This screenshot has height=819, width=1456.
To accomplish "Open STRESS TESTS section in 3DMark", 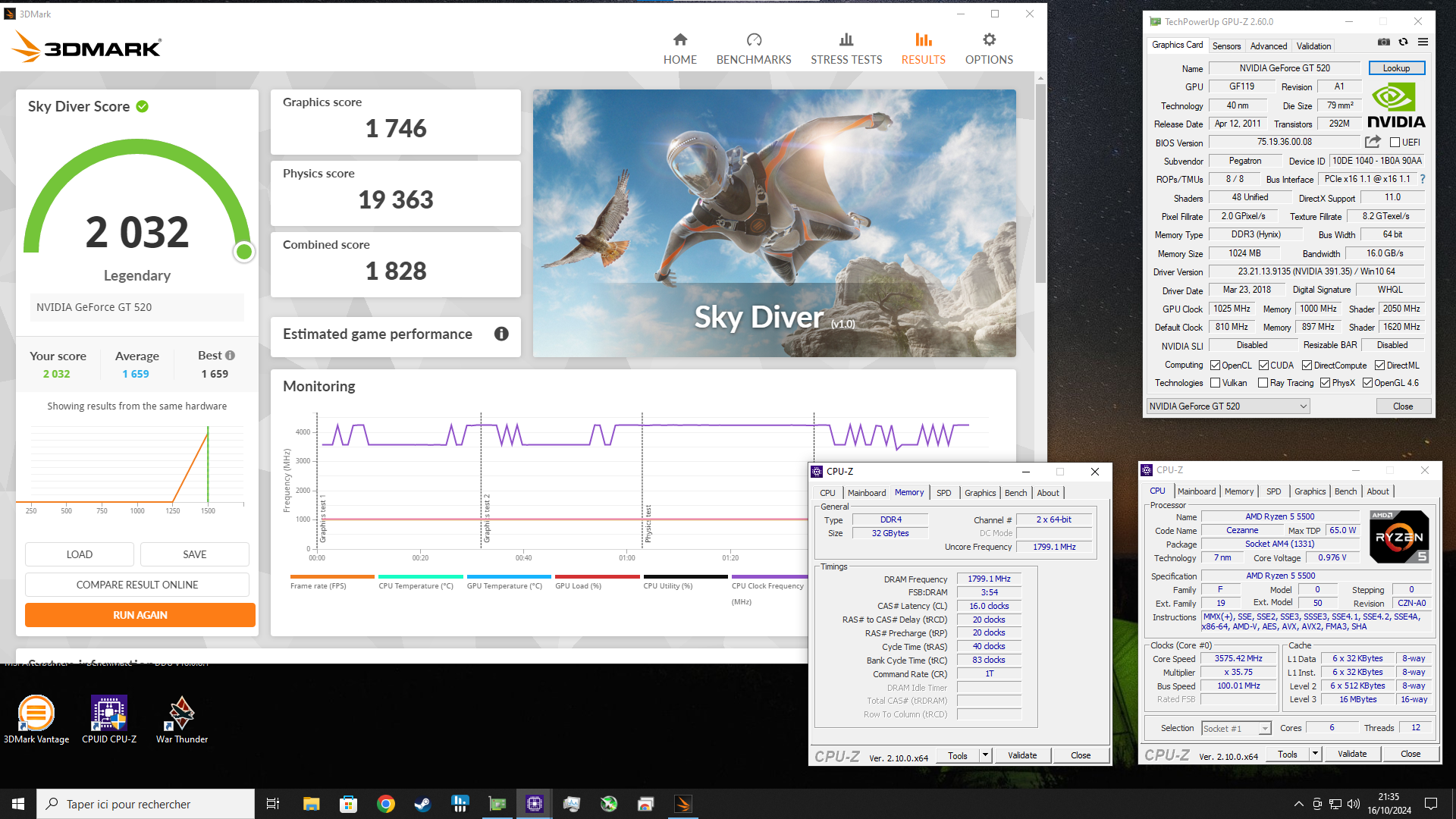I will [846, 49].
